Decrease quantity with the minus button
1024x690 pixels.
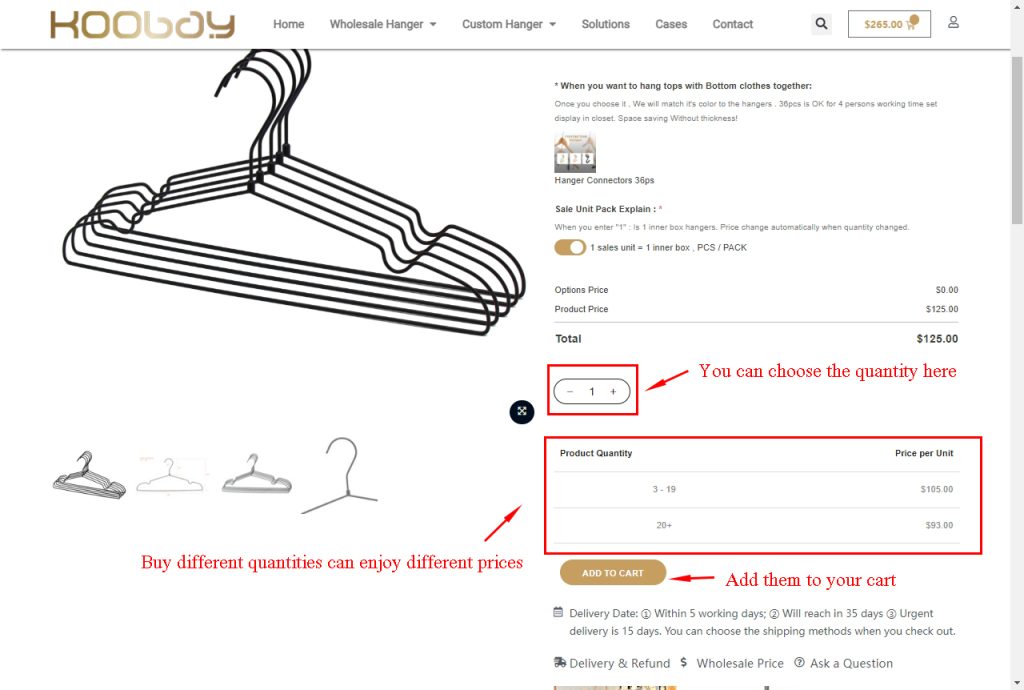(x=570, y=392)
